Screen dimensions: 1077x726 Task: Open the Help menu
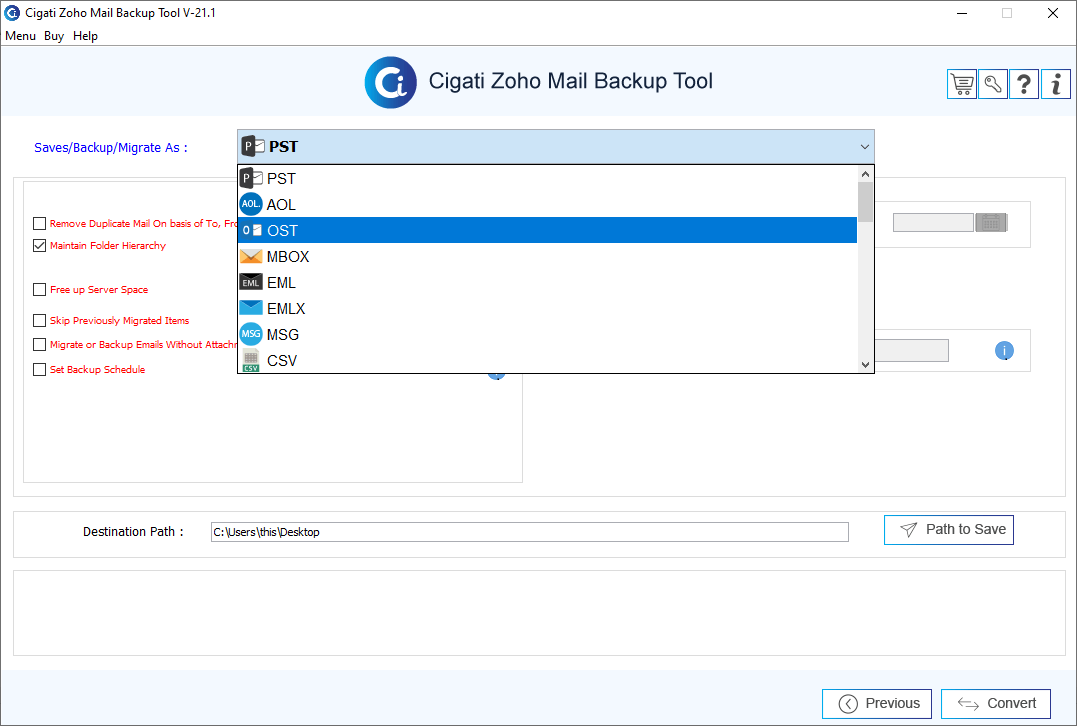coord(85,36)
